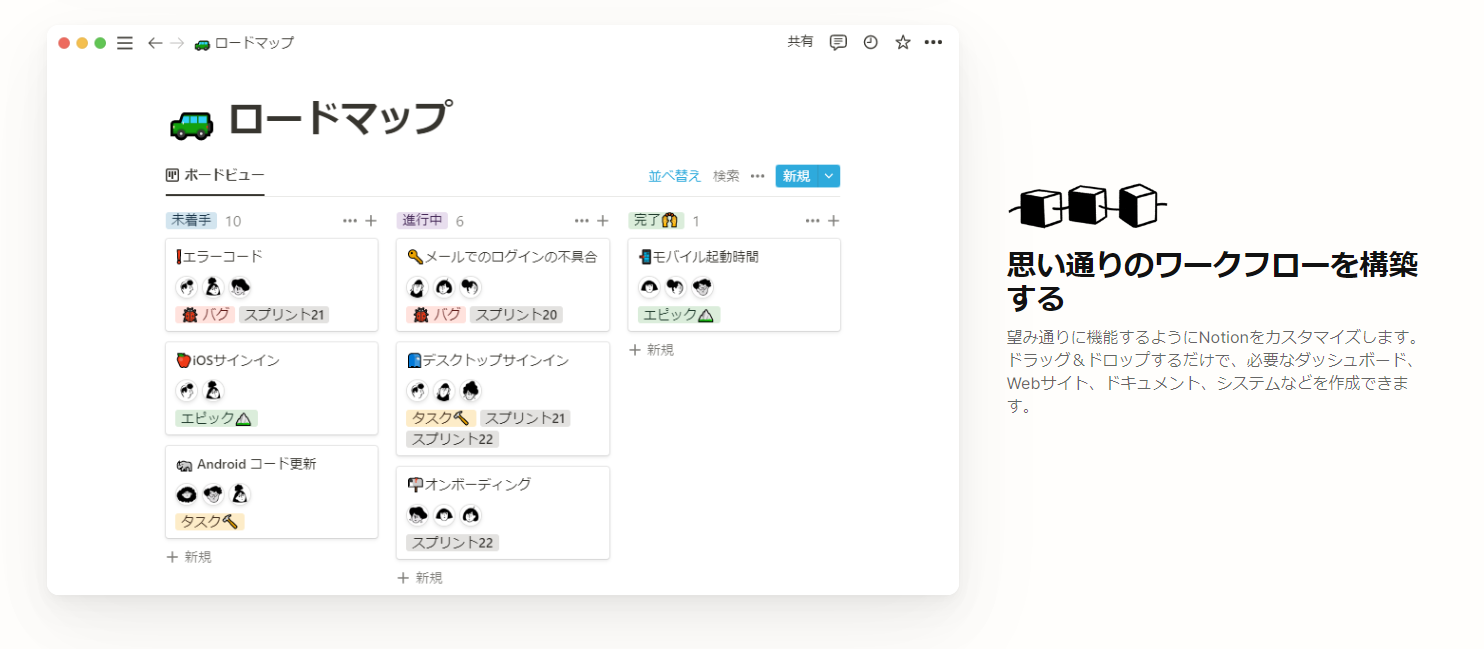The width and height of the screenshot is (1484, 649).
Task: Click バグ tag on メールでのログインの不具合 card
Action: (437, 315)
